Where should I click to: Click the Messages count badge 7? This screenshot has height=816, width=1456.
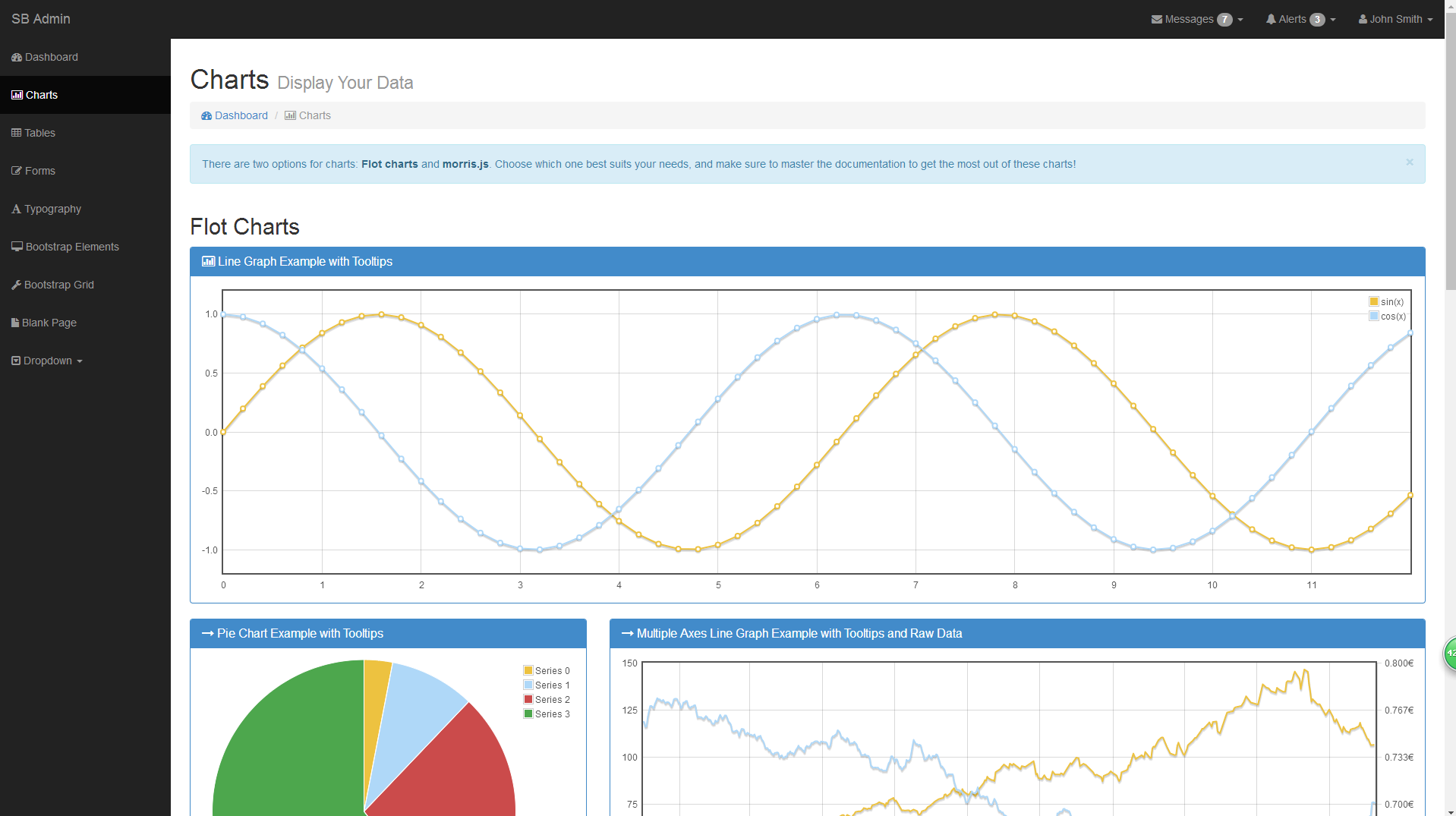pos(1224,20)
